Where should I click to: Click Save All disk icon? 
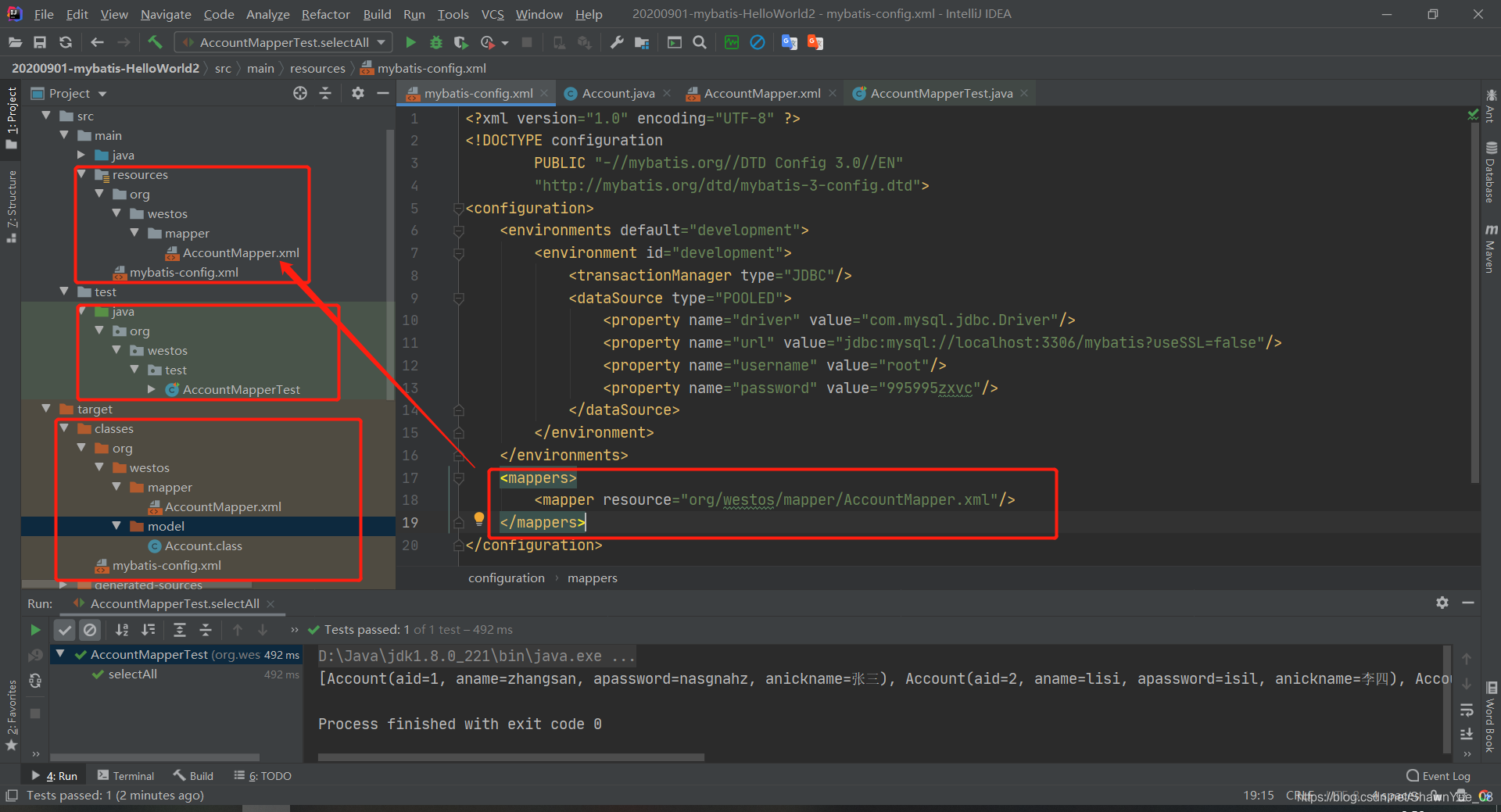coord(40,42)
